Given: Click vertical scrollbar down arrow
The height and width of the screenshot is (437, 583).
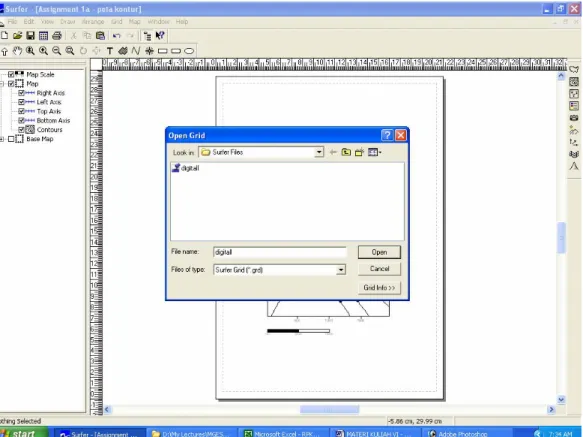Looking at the screenshot, I should point(561,400).
